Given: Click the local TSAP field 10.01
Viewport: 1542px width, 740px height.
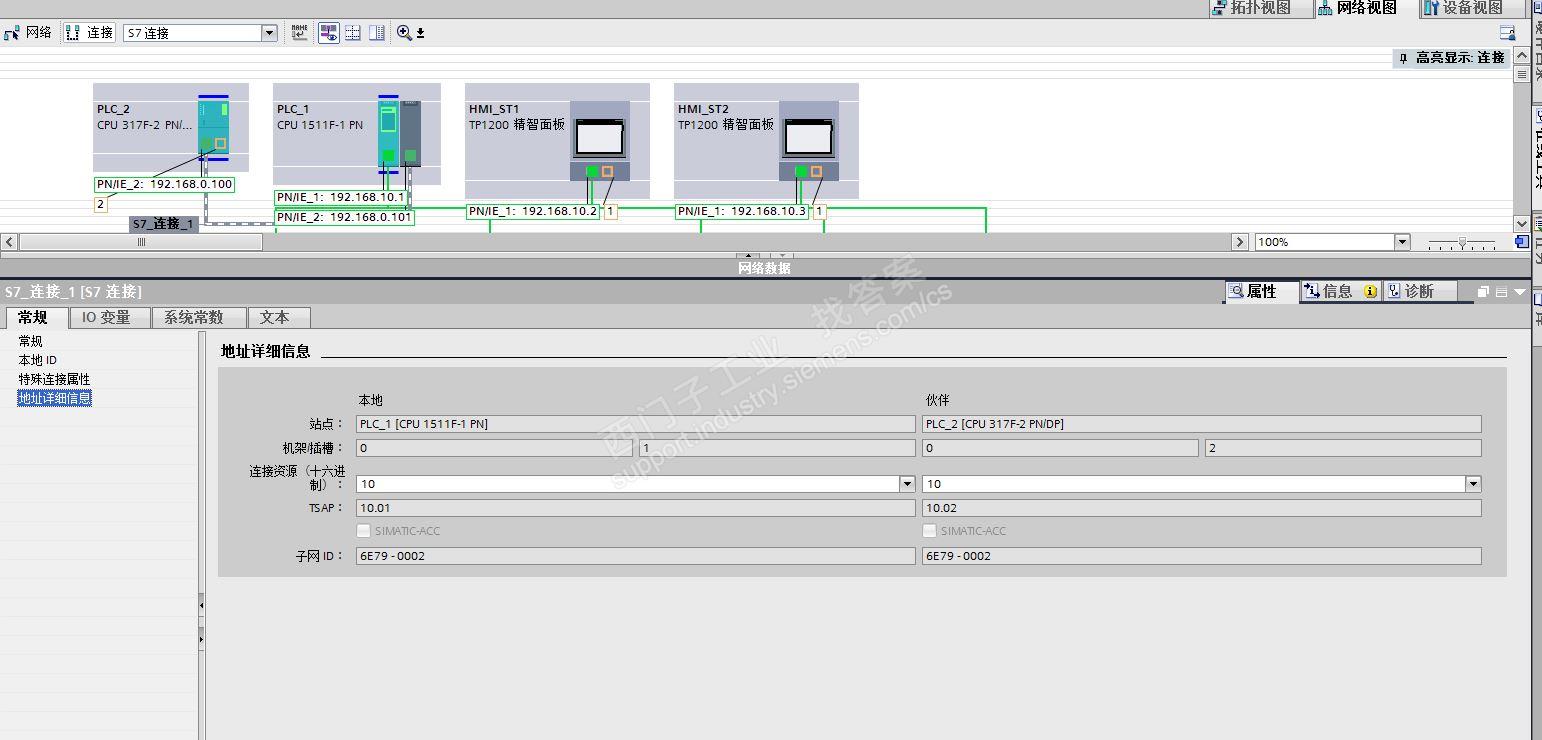Looking at the screenshot, I should 635,508.
